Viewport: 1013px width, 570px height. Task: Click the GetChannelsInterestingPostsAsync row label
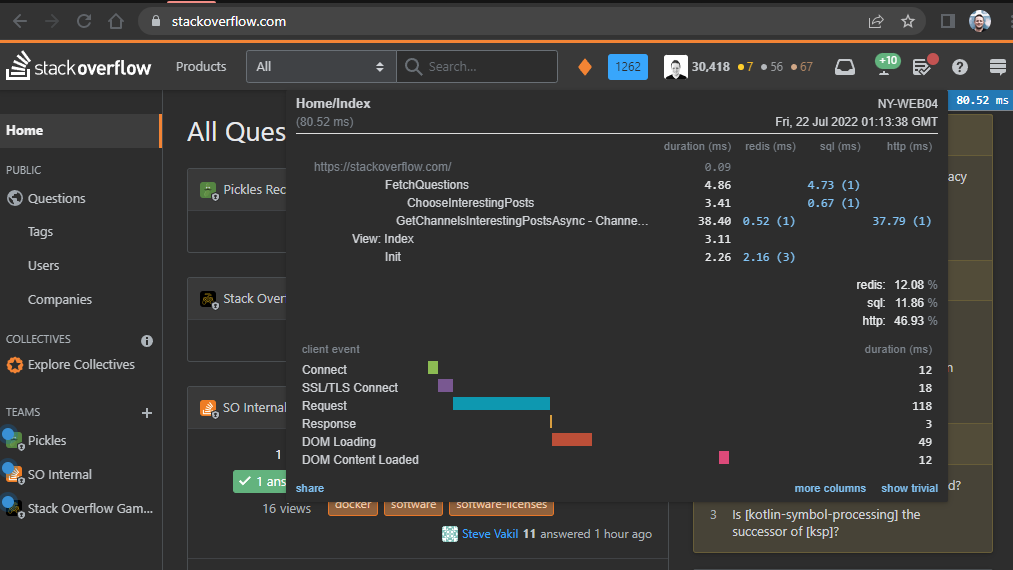[522, 221]
